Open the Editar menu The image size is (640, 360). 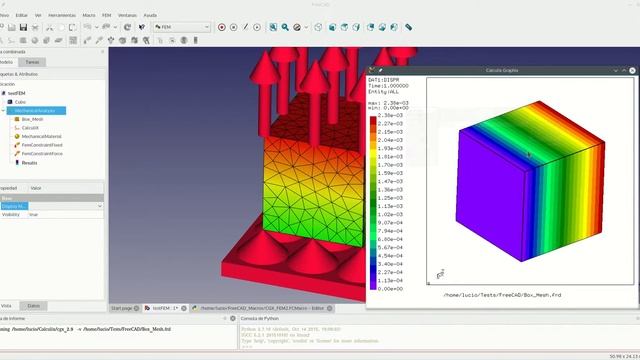point(22,15)
